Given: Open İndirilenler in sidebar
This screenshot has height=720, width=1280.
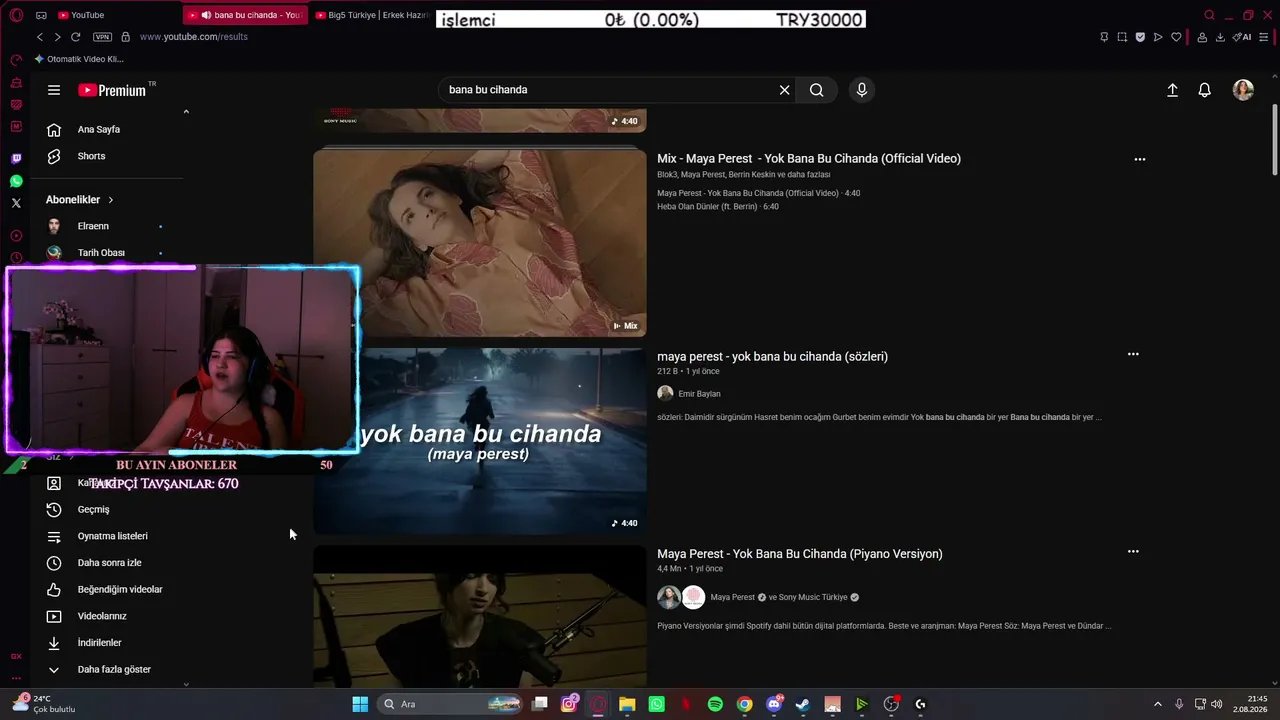Looking at the screenshot, I should click(x=108, y=643).
